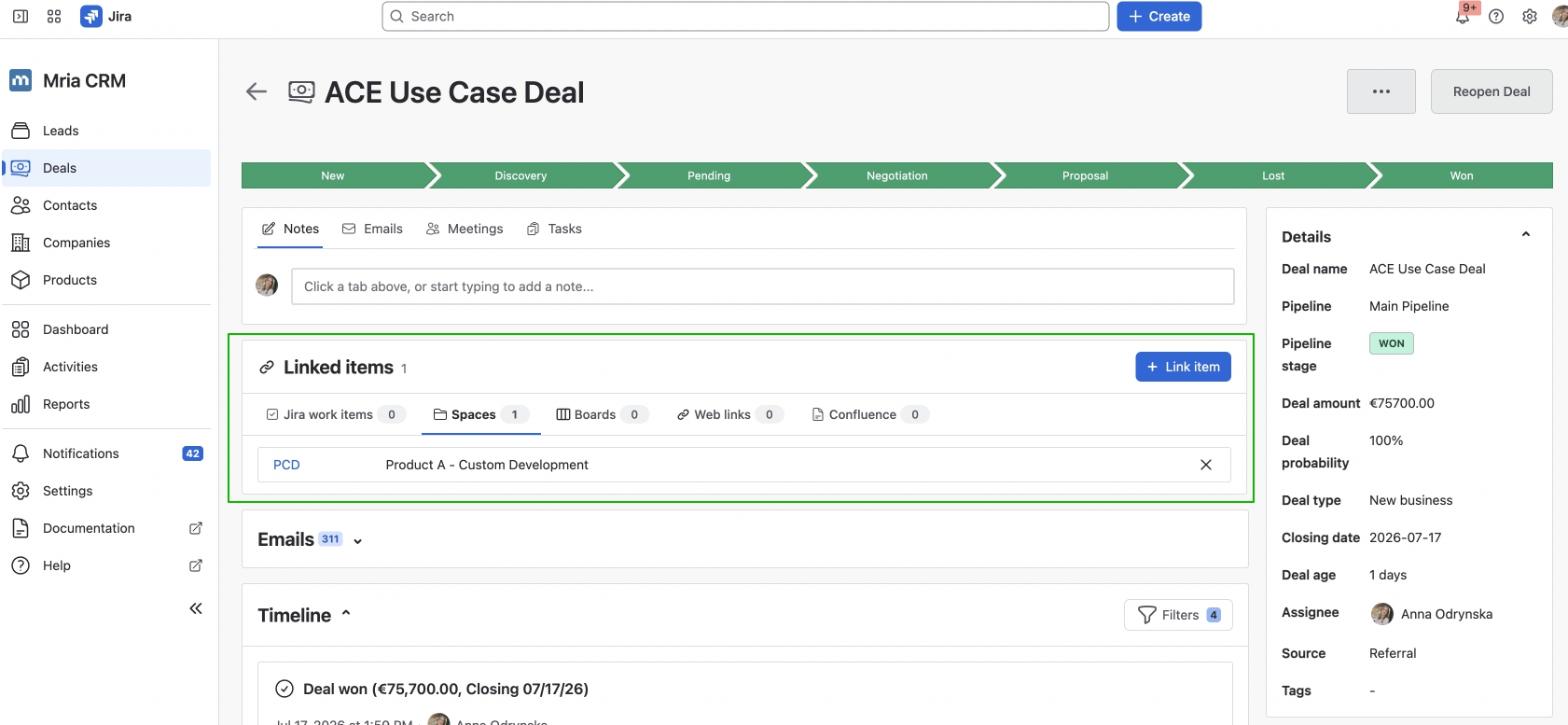Open Help external link icon
1568x725 pixels.
(x=196, y=565)
